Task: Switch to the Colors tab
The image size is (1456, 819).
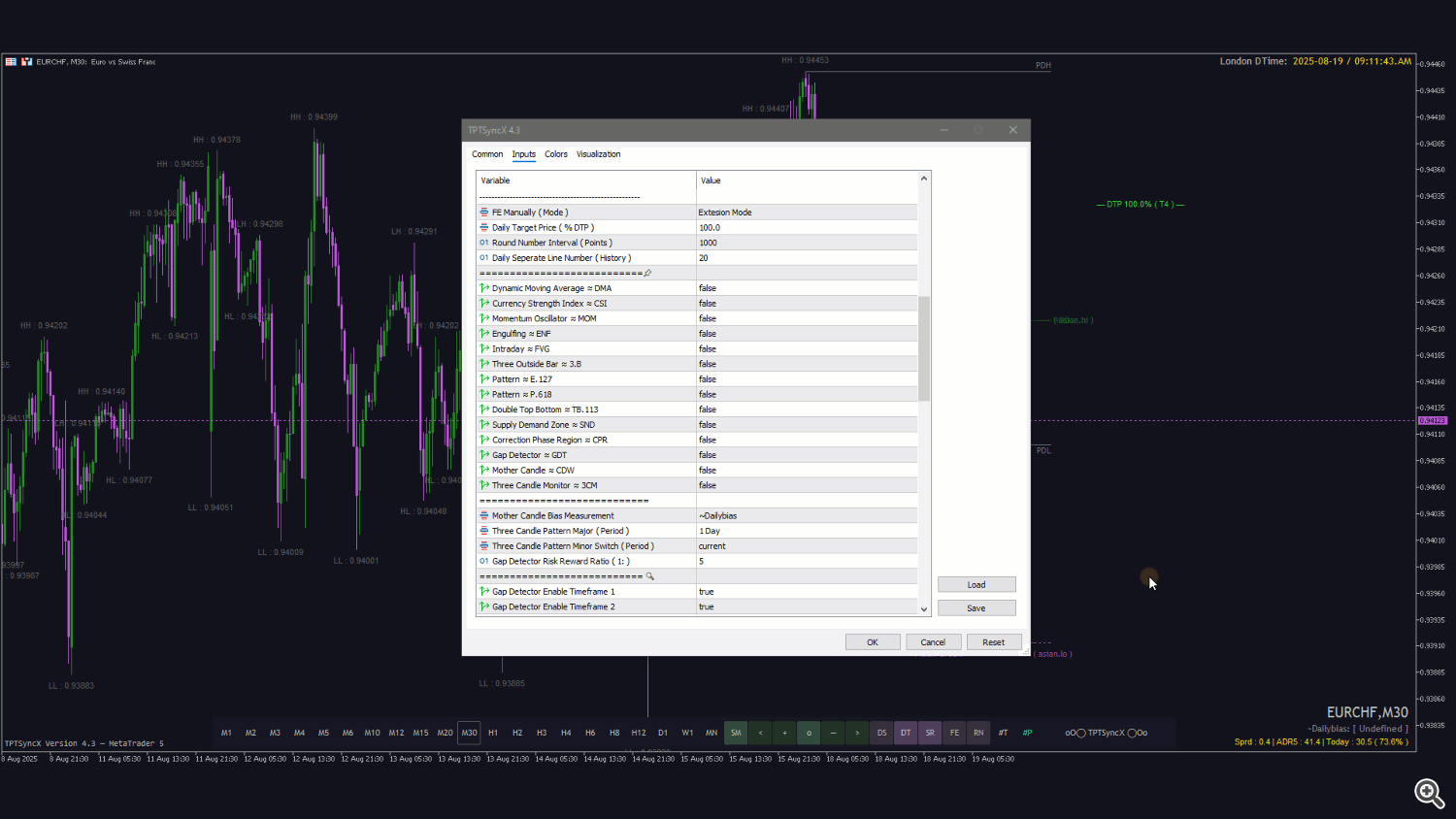Action: click(x=556, y=154)
